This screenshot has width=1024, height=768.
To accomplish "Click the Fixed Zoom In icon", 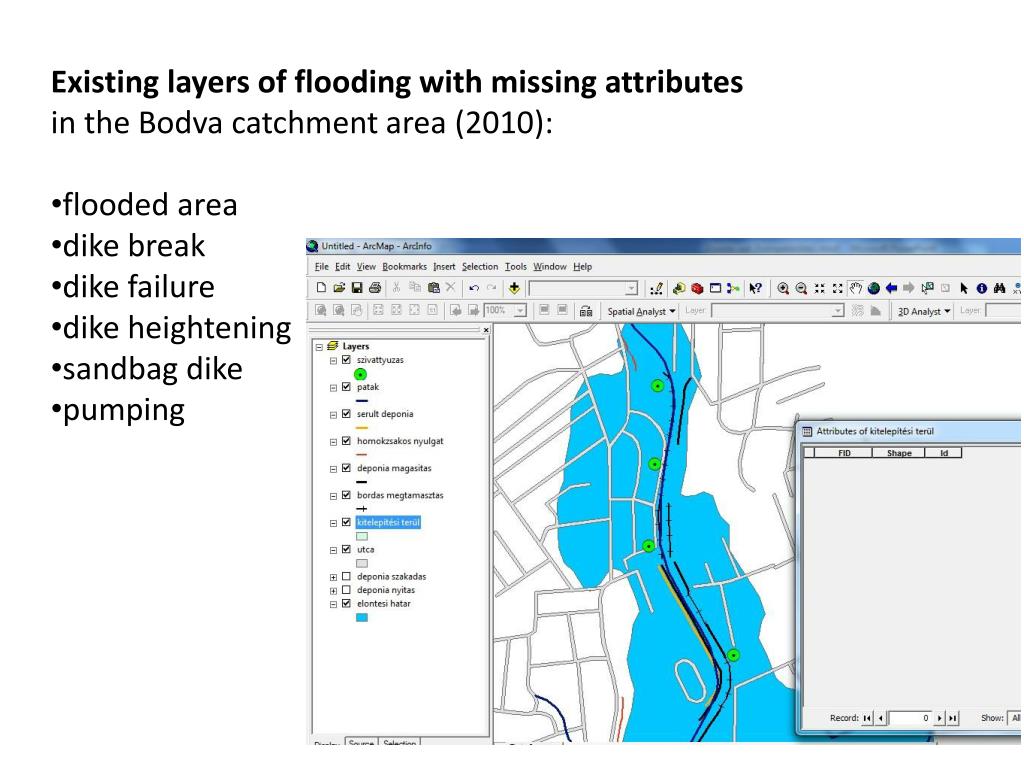I will click(x=820, y=288).
